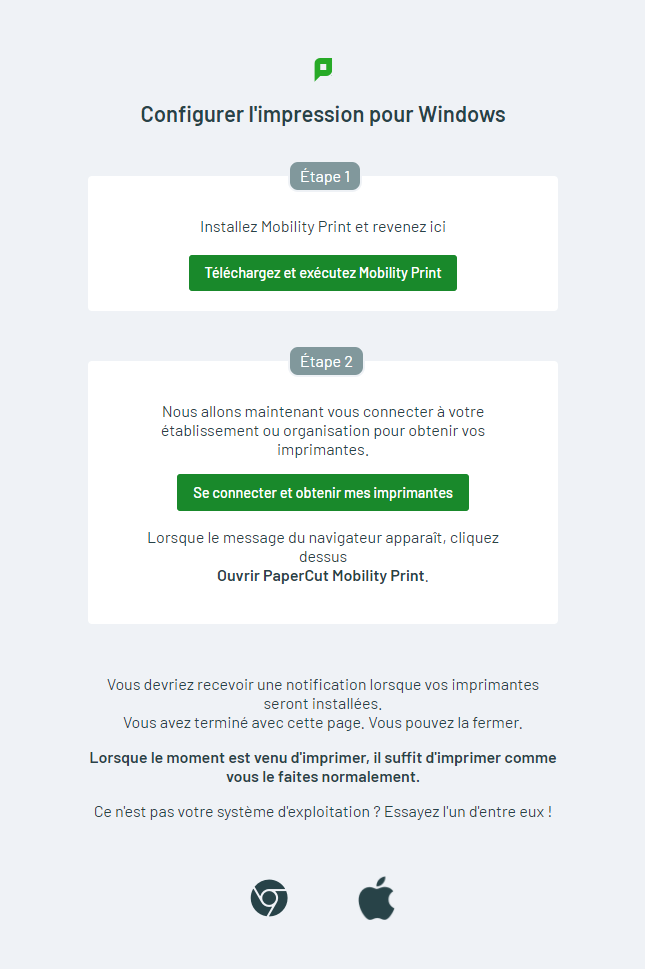645x969 pixels.
Task: Click the paragraph starting Nous allons maintenant
Action: tap(323, 431)
